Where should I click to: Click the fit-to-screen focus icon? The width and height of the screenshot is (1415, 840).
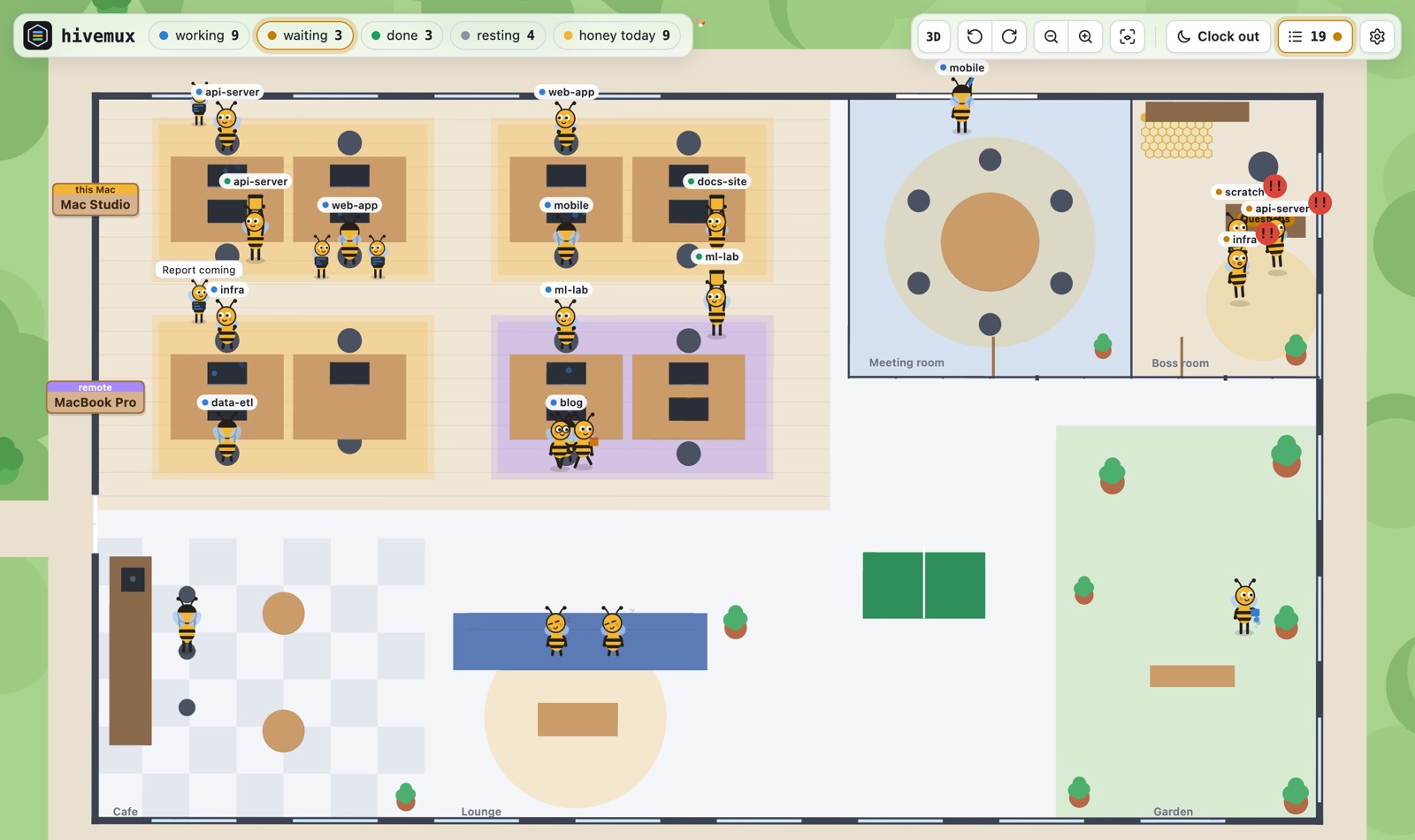(1128, 36)
